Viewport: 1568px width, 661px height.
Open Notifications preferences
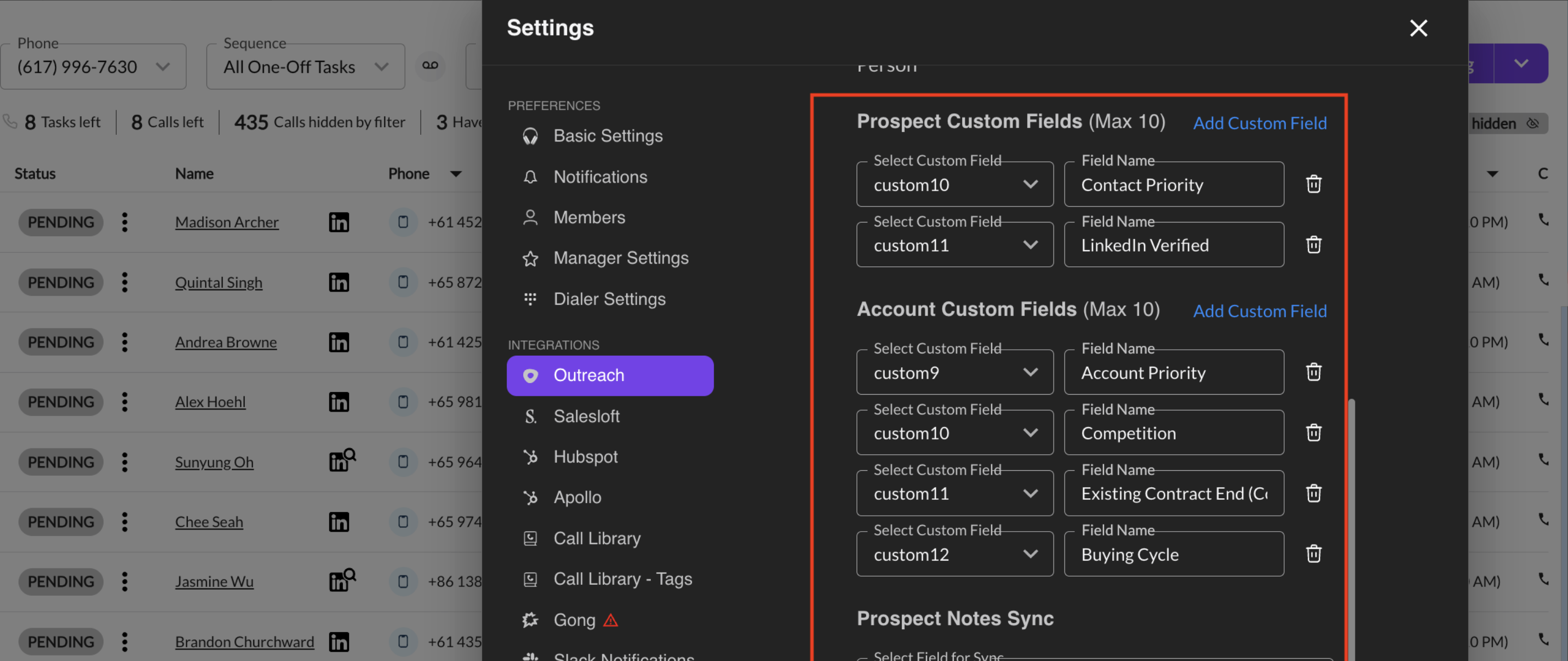click(610, 176)
